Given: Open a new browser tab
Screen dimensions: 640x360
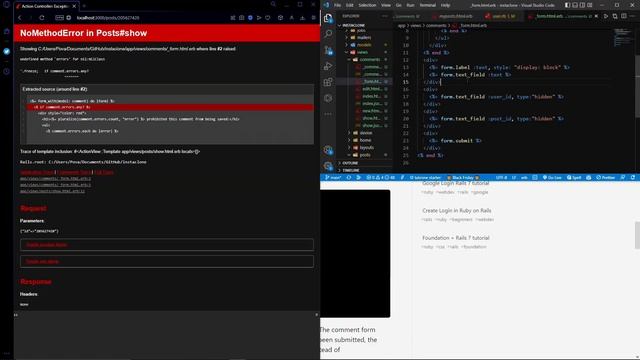Looking at the screenshot, I should 84,6.
